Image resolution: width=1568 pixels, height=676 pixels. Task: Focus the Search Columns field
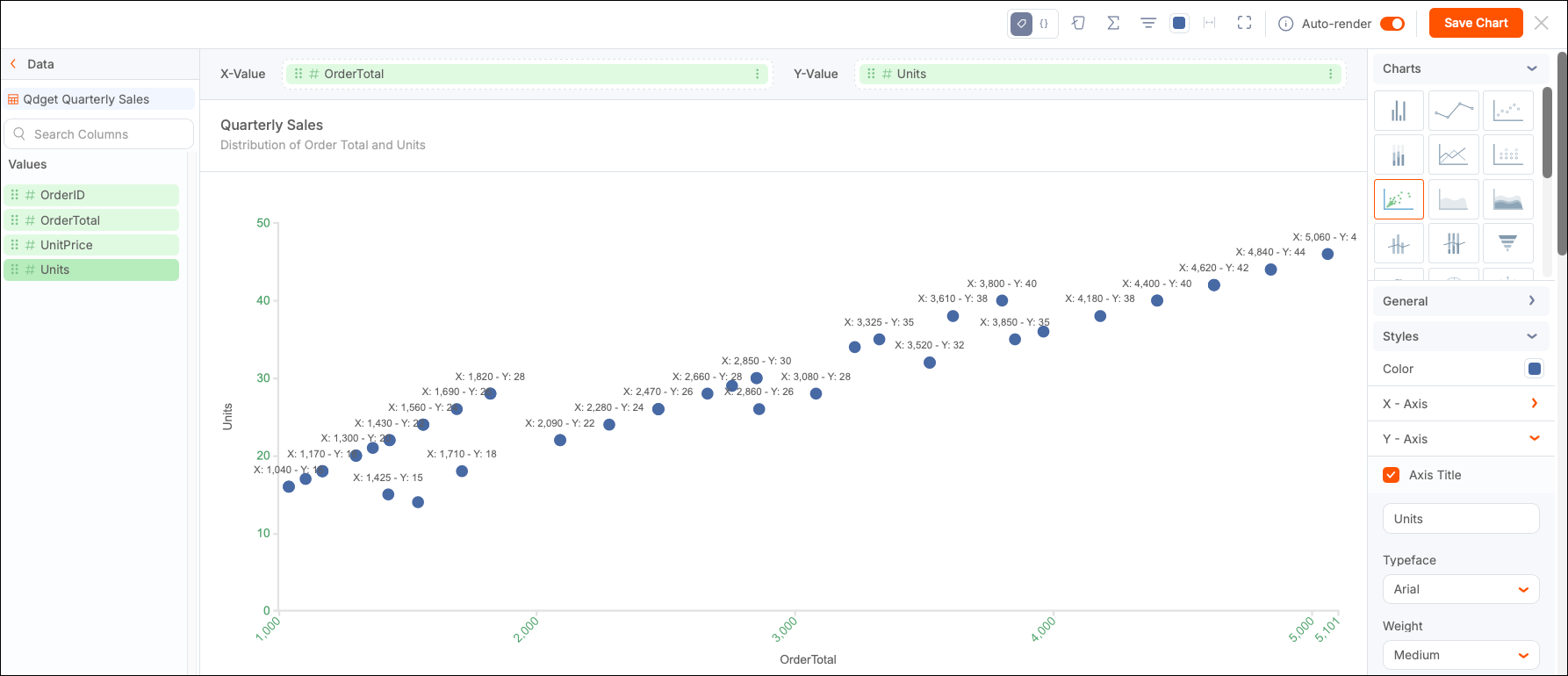(98, 134)
